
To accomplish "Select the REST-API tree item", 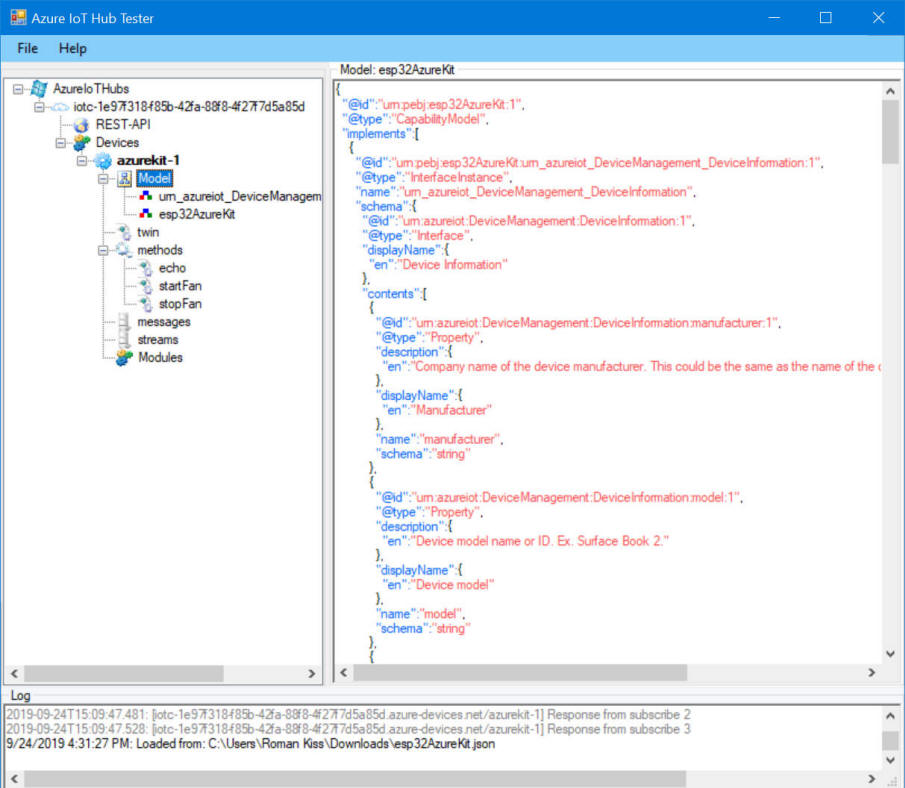I will click(x=123, y=125).
